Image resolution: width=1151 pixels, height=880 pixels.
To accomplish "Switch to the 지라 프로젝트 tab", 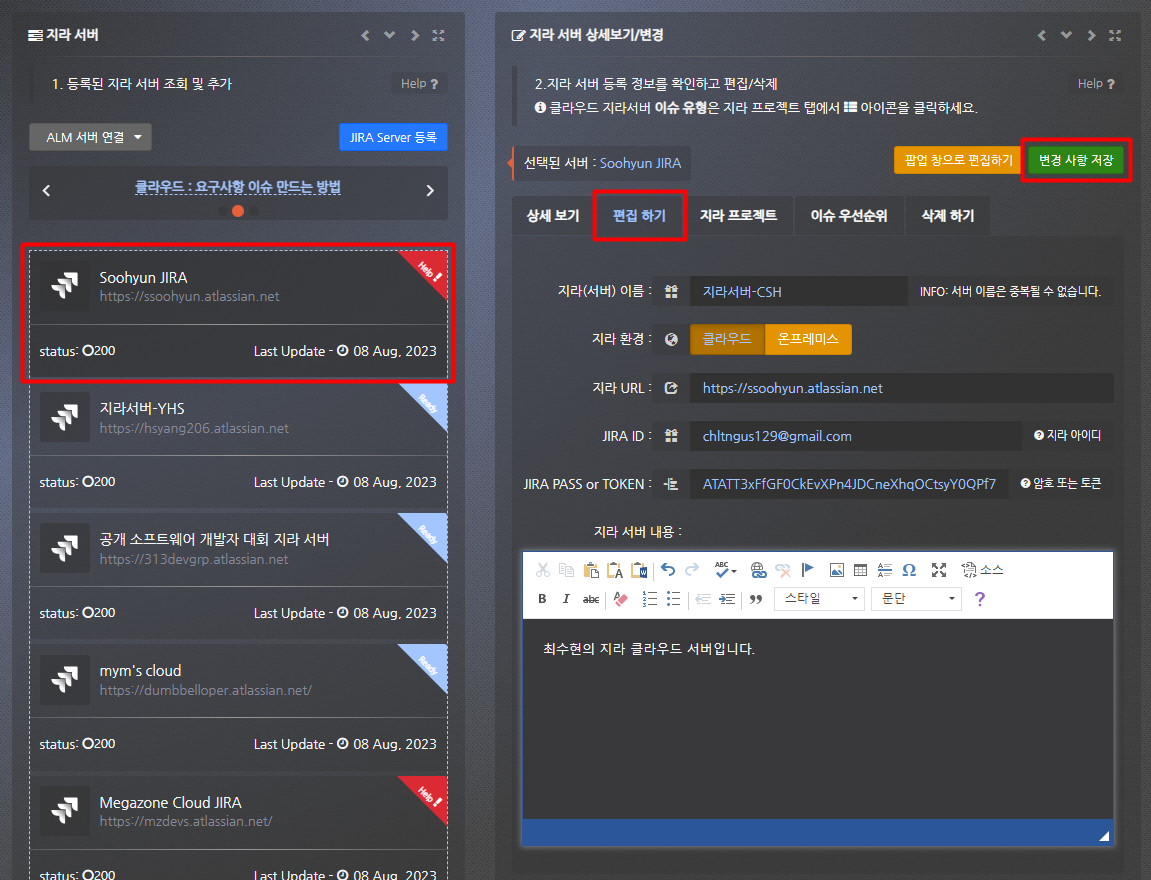I will pos(738,215).
